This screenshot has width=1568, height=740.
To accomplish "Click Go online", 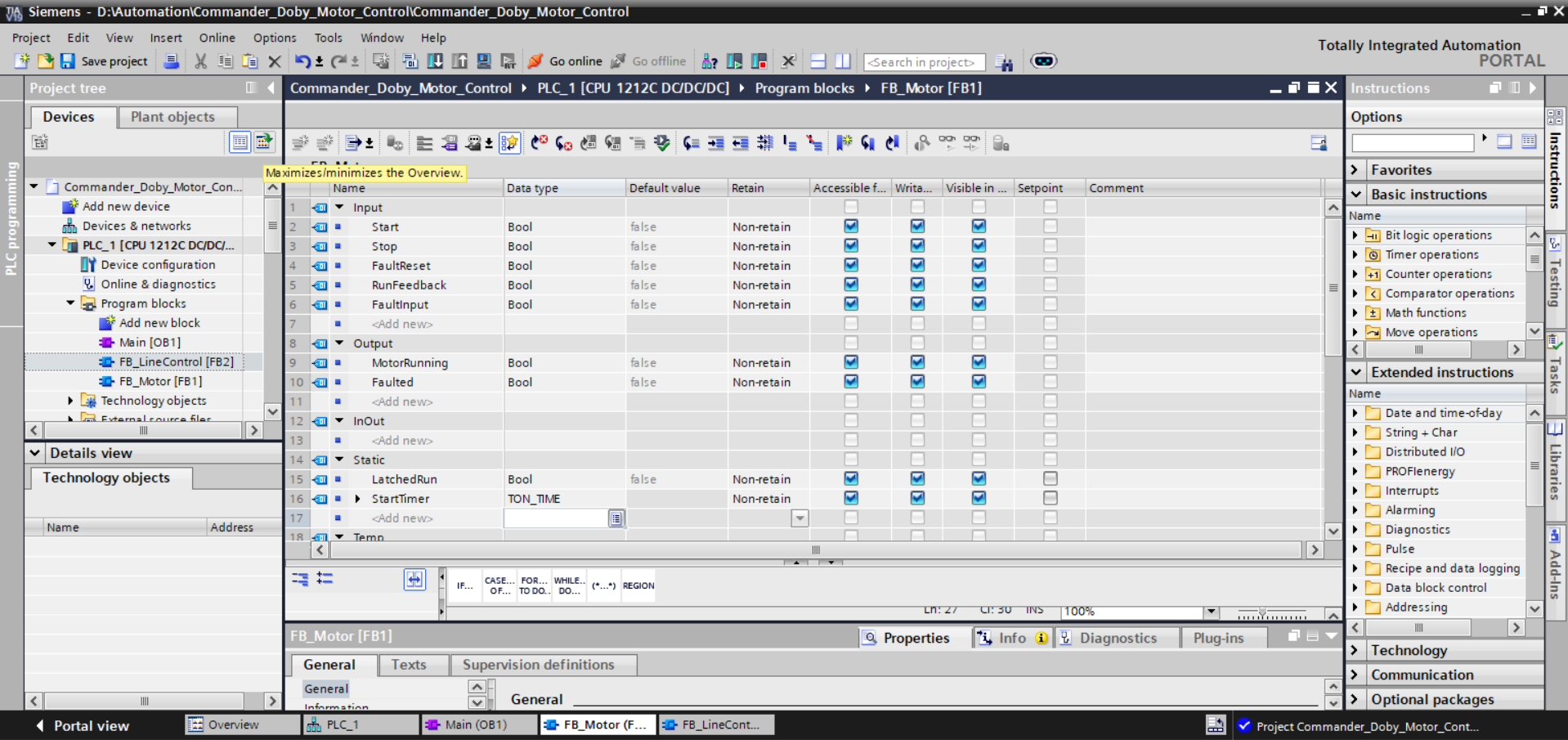I will coord(565,61).
